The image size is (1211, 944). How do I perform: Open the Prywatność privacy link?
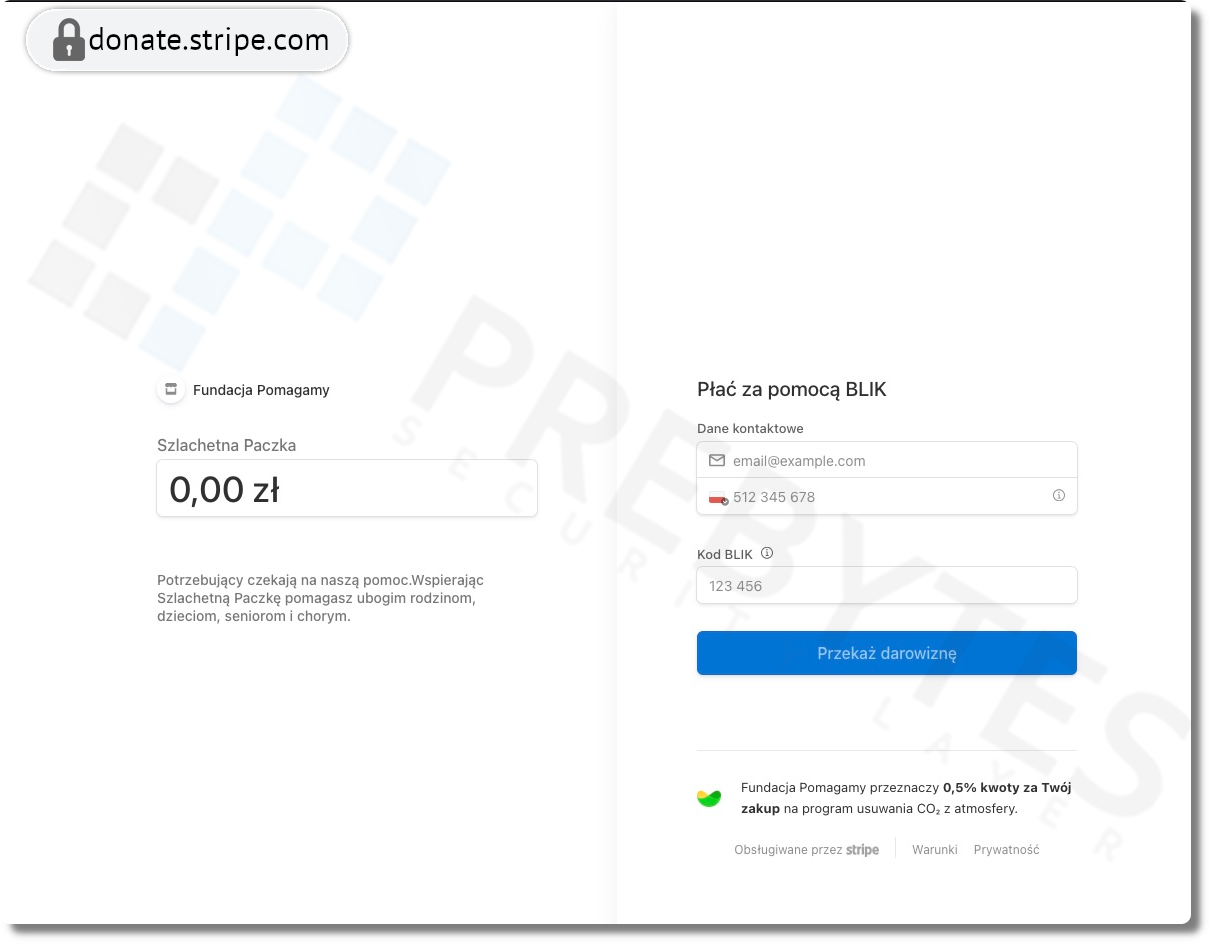[x=1007, y=850]
